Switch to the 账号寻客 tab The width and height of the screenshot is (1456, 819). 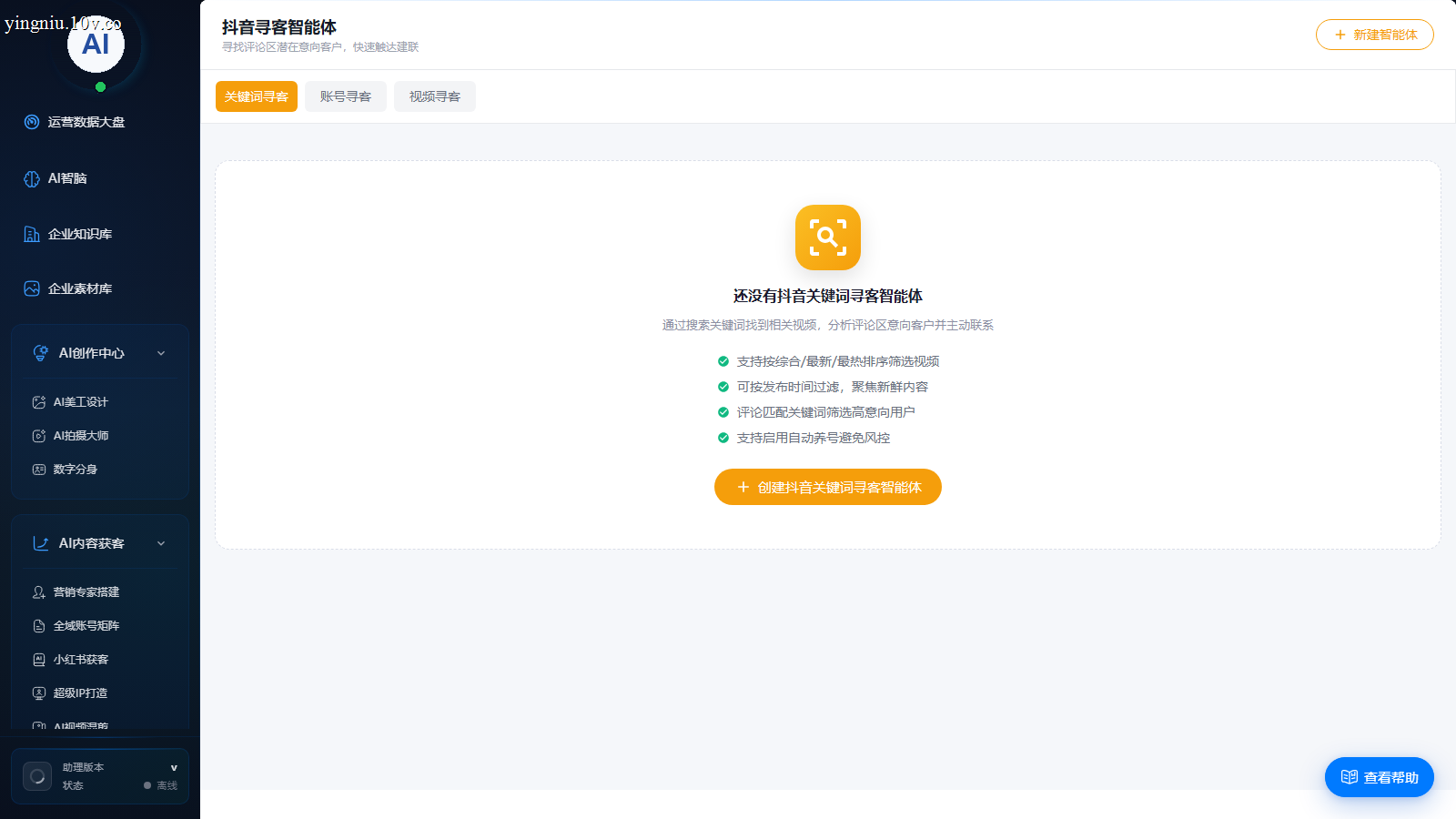point(346,96)
